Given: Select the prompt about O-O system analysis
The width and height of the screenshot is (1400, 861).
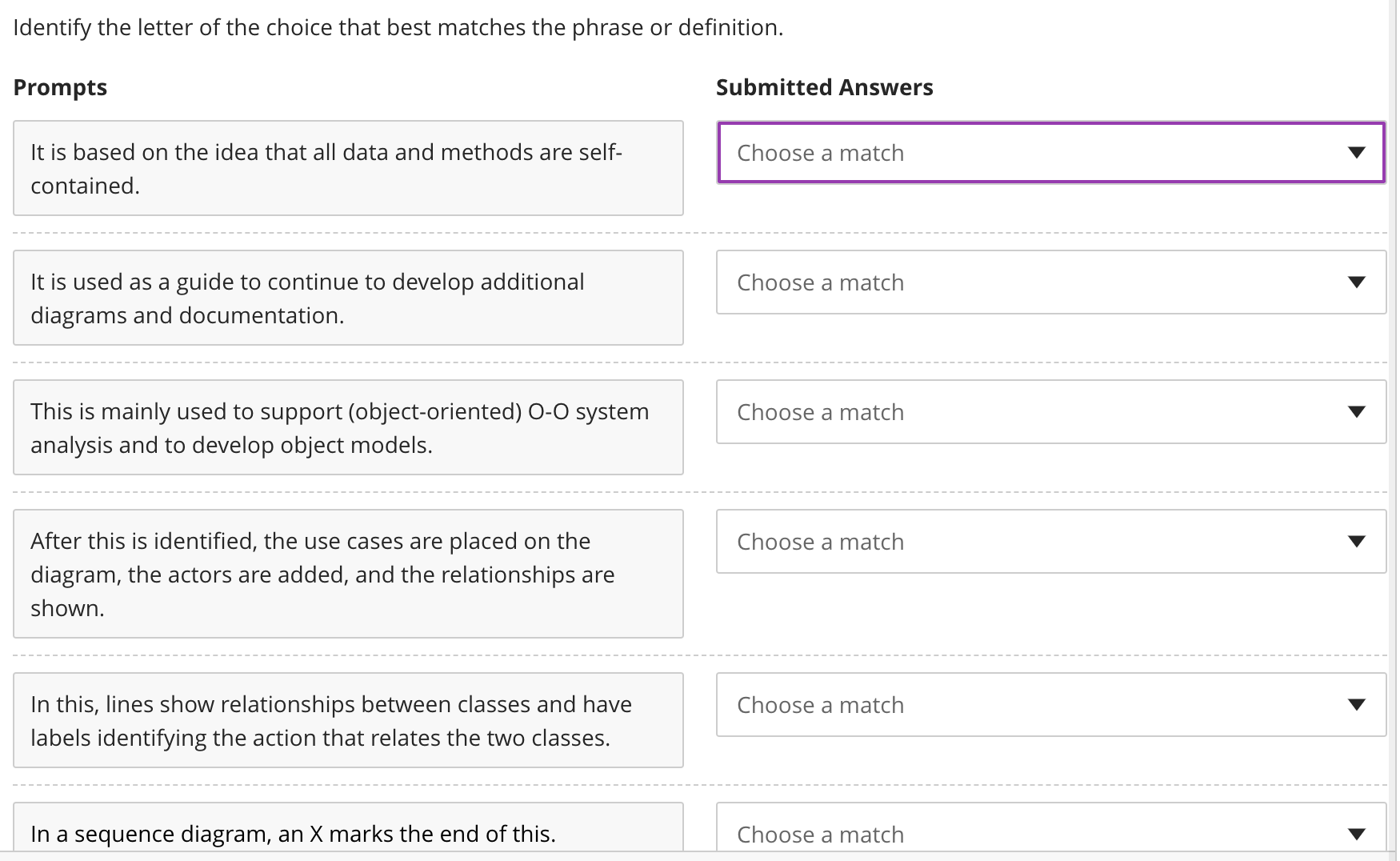Looking at the screenshot, I should (x=348, y=428).
